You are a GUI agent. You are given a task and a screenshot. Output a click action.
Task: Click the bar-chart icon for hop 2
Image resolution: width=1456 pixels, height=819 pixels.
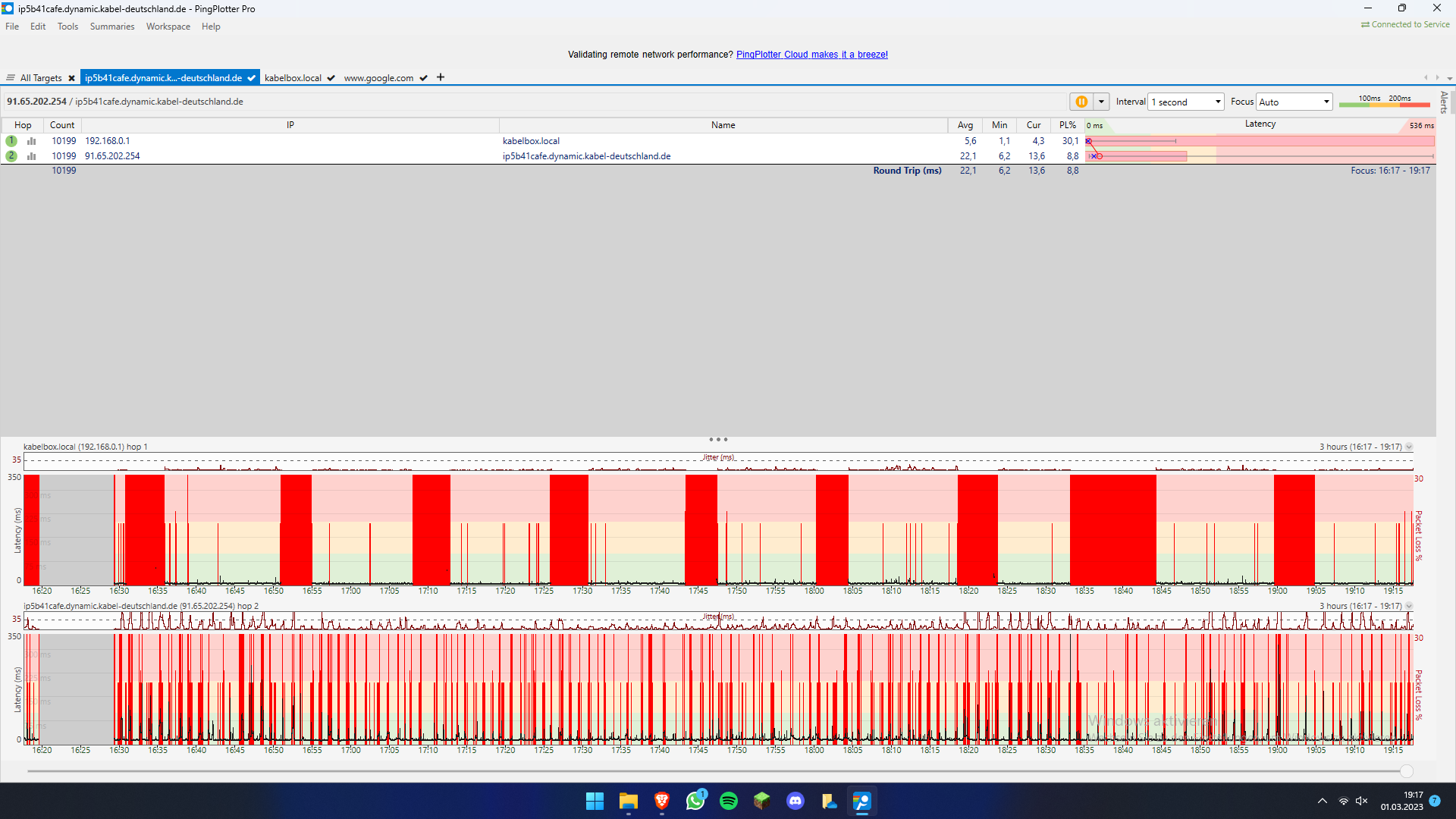click(31, 155)
